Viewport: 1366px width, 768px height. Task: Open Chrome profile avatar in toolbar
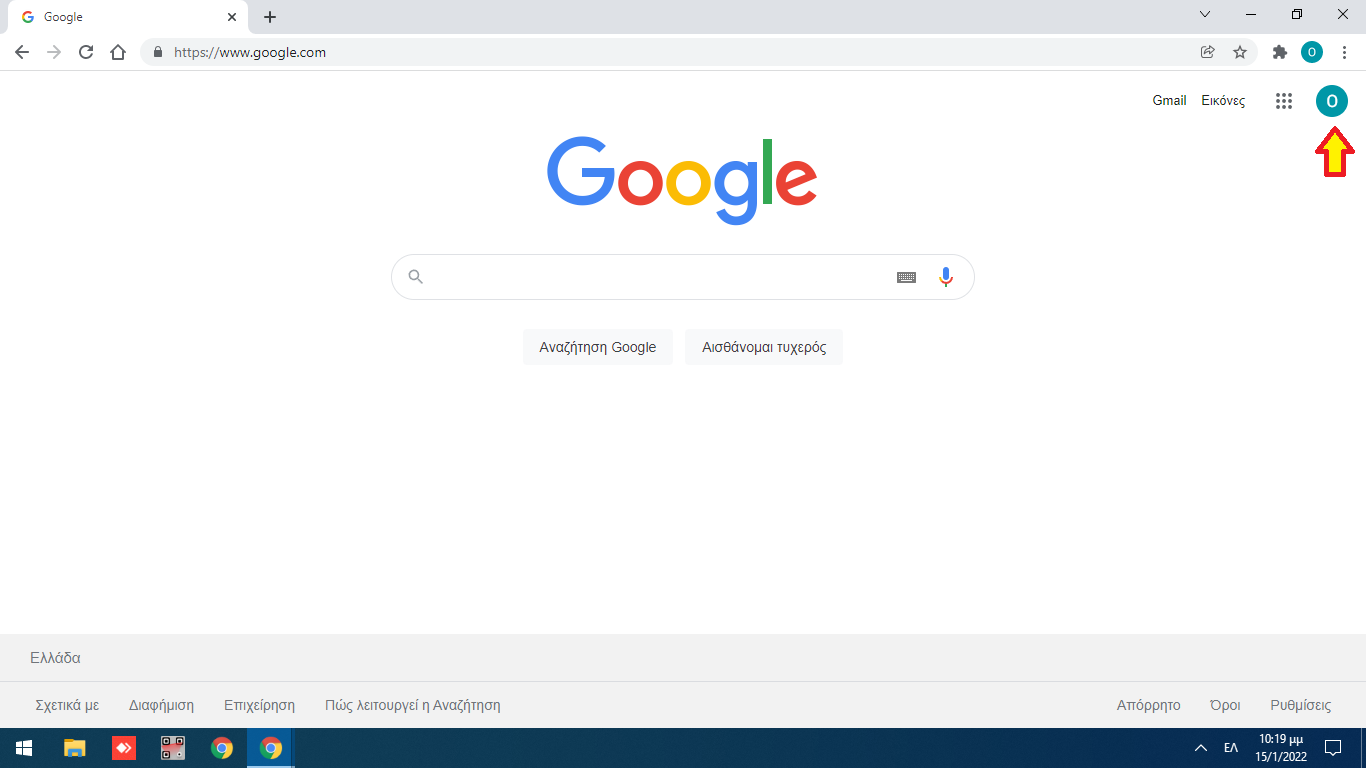1312,52
